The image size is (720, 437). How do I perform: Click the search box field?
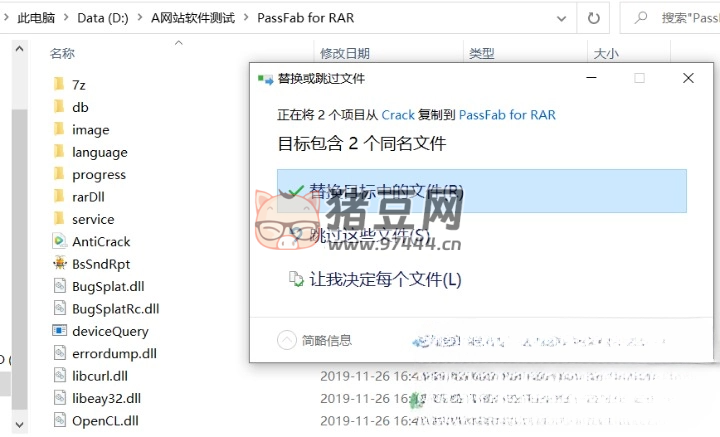[670, 18]
